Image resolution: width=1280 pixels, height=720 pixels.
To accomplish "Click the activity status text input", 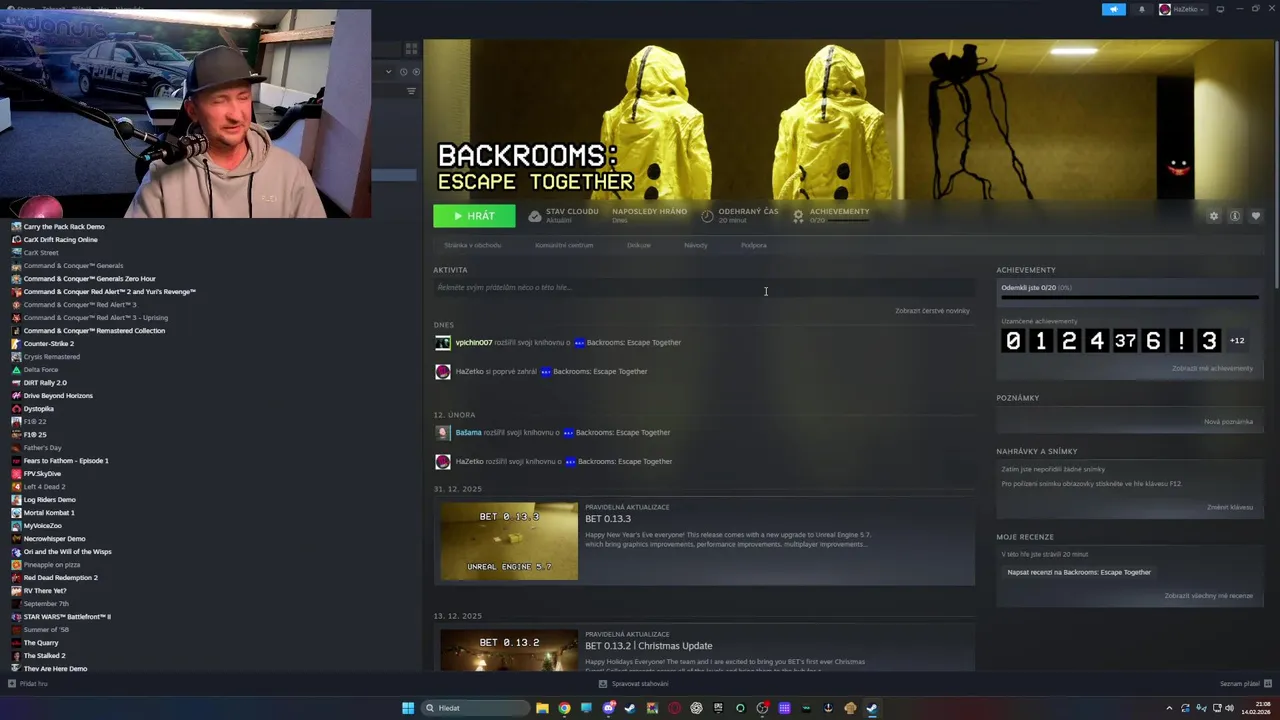I will tap(703, 288).
